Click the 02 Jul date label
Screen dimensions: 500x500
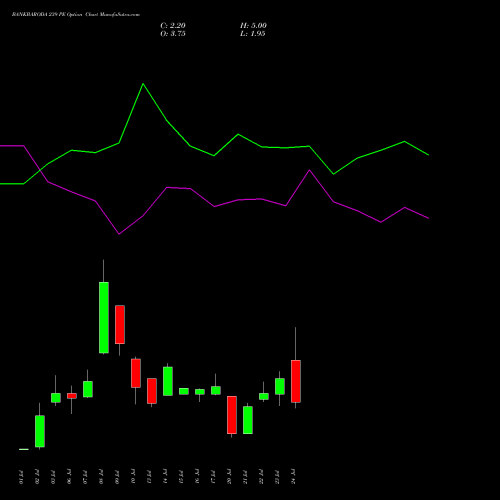tap(37, 477)
